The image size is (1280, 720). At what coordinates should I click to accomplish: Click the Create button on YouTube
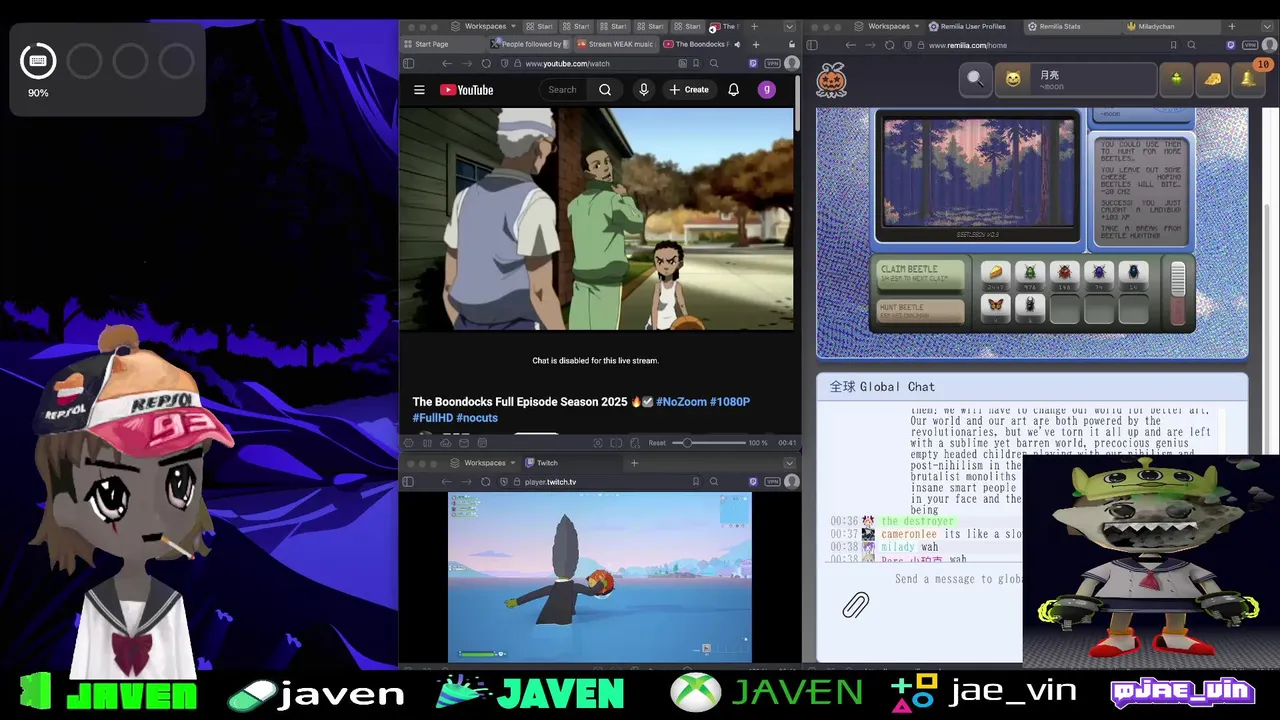coord(689,90)
